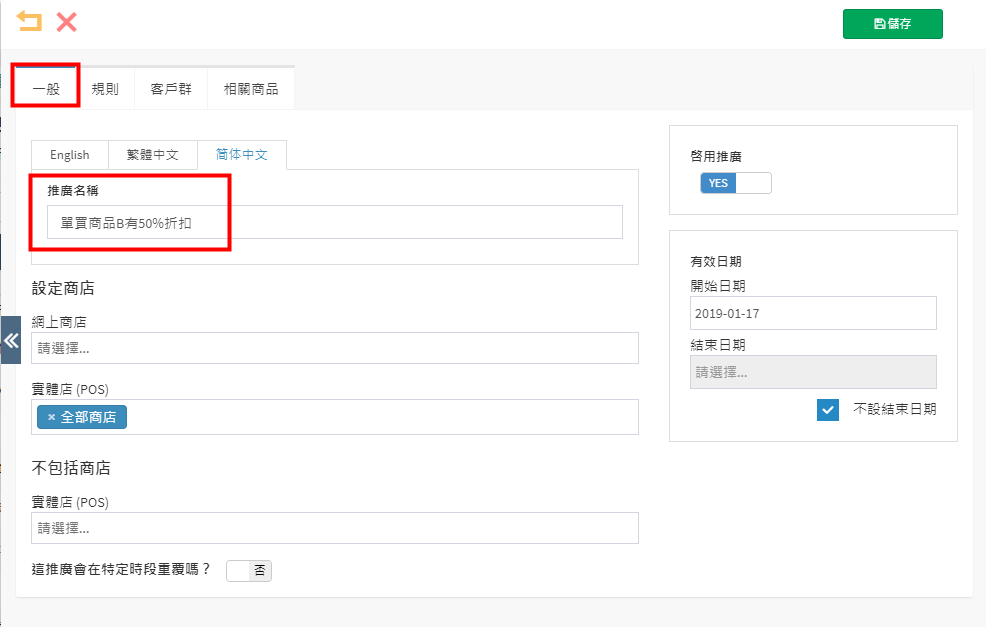Uncheck the 不設結束日期 checkbox
The height and width of the screenshot is (627, 986).
828,409
